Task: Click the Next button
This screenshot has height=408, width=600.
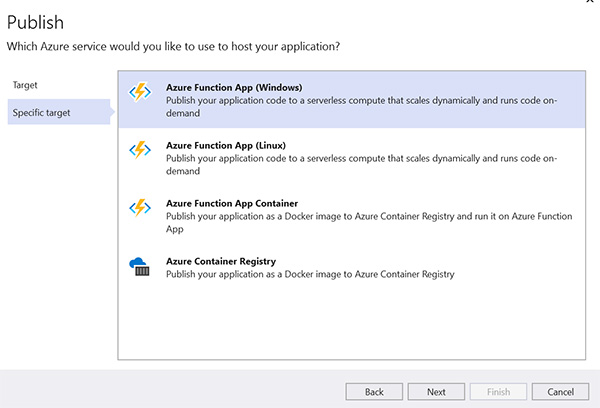Action: [x=436, y=392]
